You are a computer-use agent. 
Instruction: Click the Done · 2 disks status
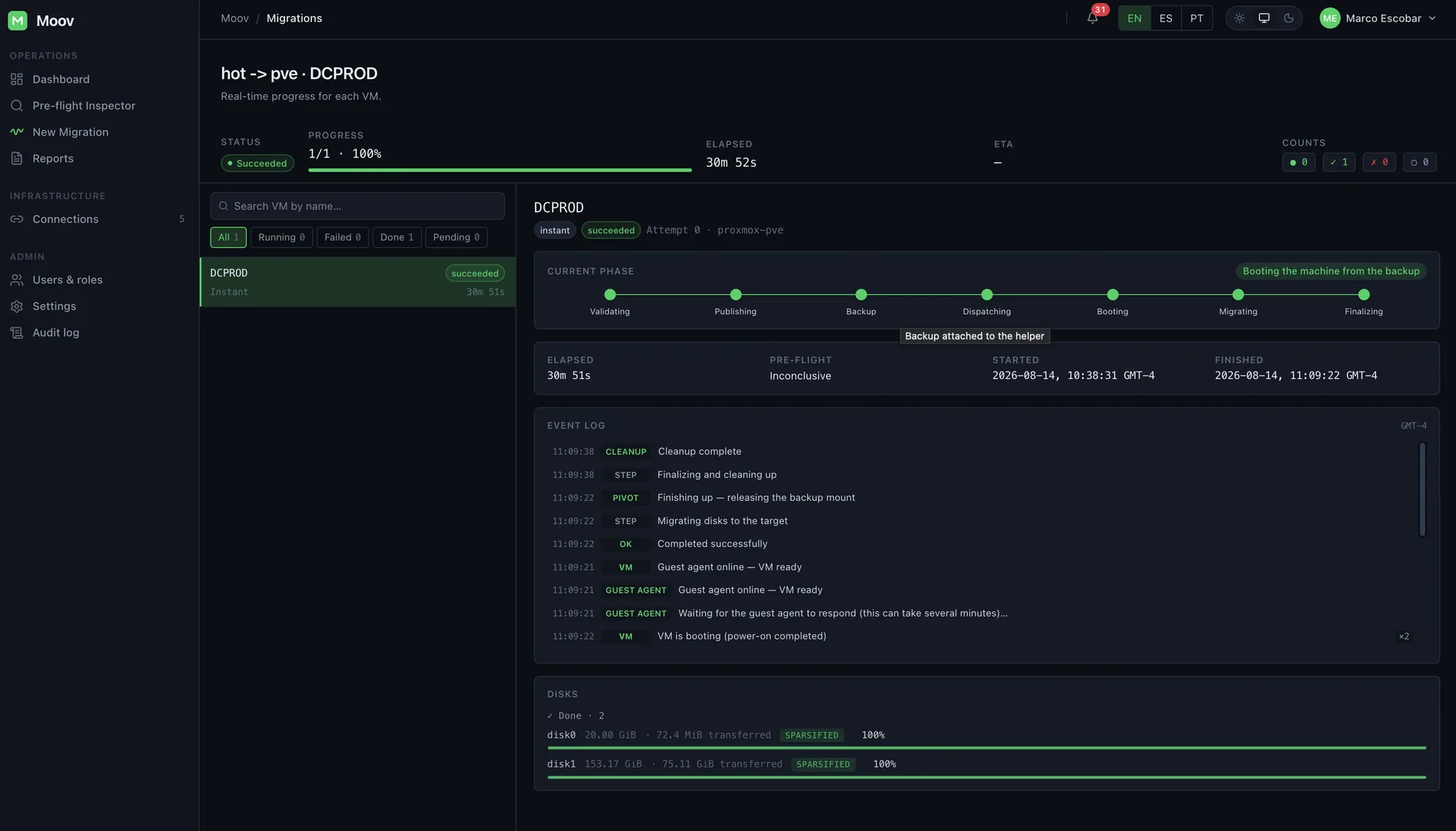pos(576,716)
